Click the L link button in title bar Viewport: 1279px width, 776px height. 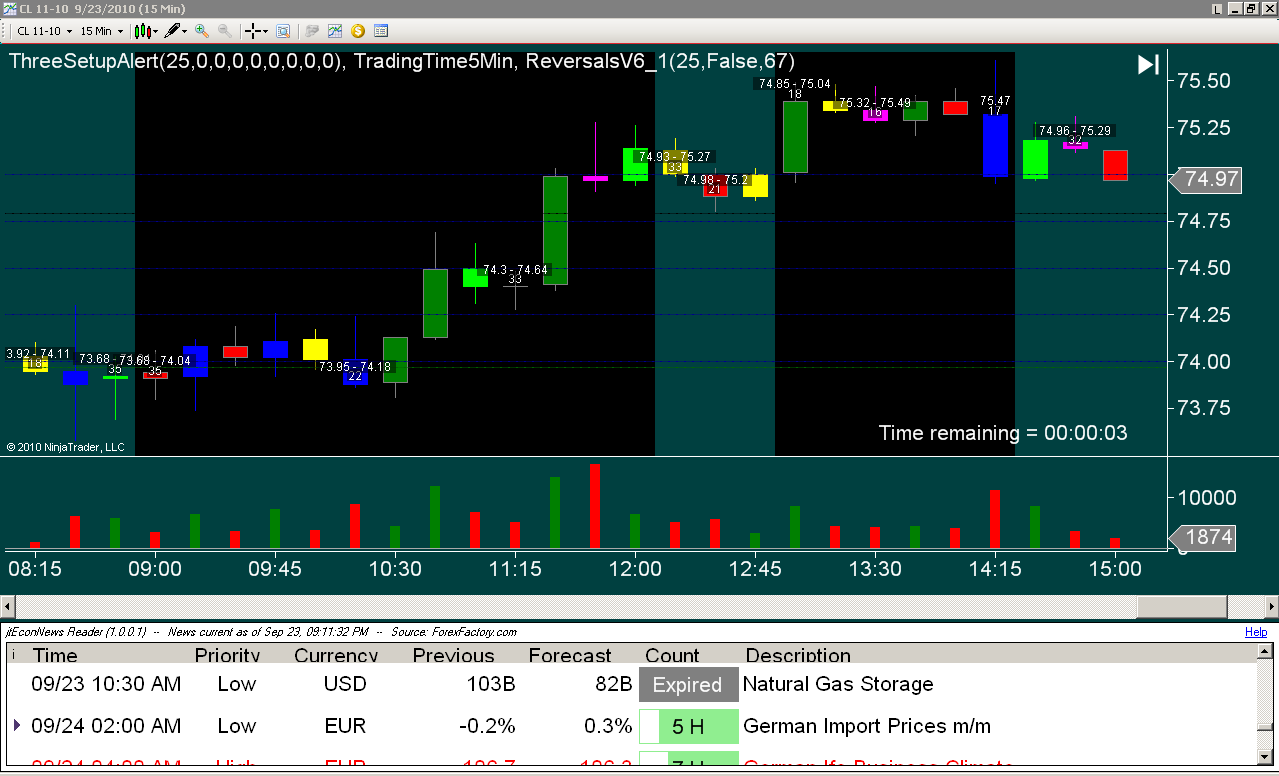click(1216, 8)
